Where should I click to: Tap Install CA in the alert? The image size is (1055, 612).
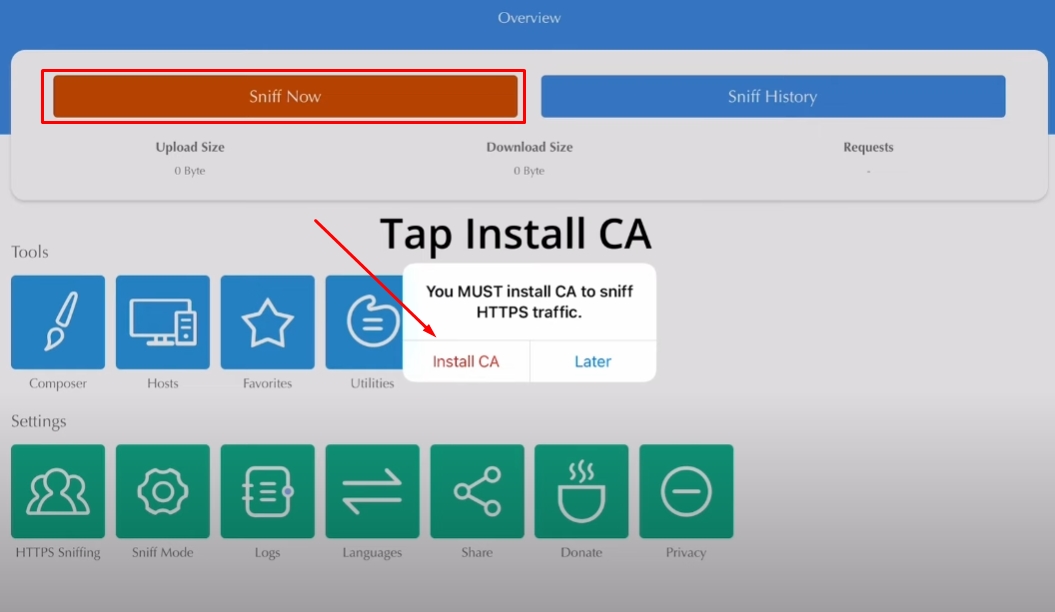tap(465, 362)
